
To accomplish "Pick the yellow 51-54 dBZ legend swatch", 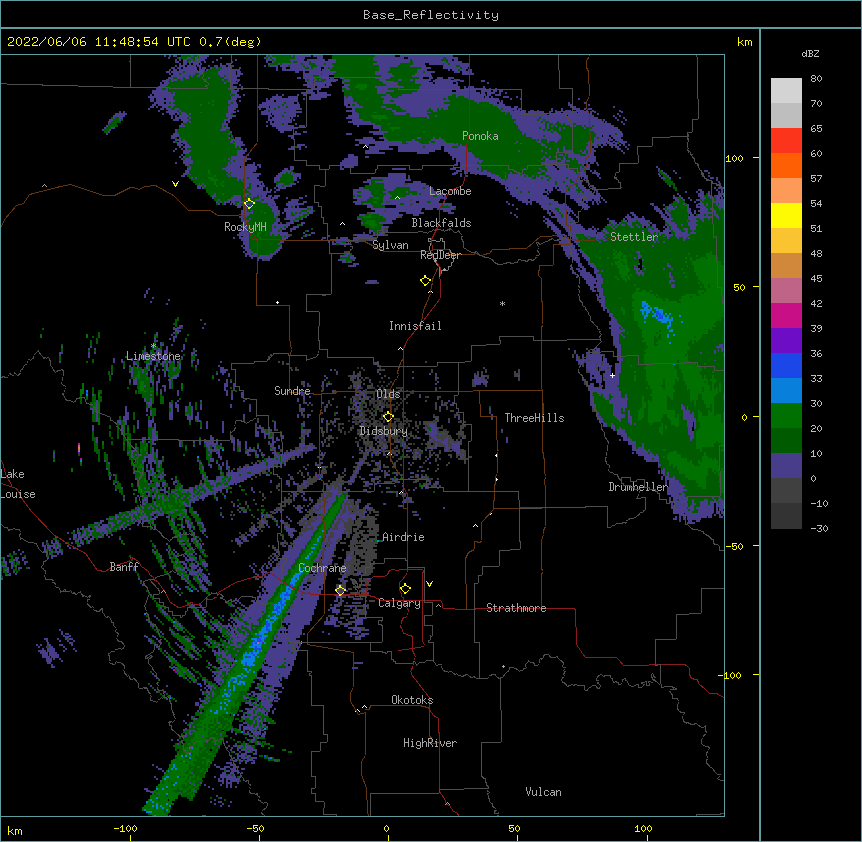I will click(786, 215).
